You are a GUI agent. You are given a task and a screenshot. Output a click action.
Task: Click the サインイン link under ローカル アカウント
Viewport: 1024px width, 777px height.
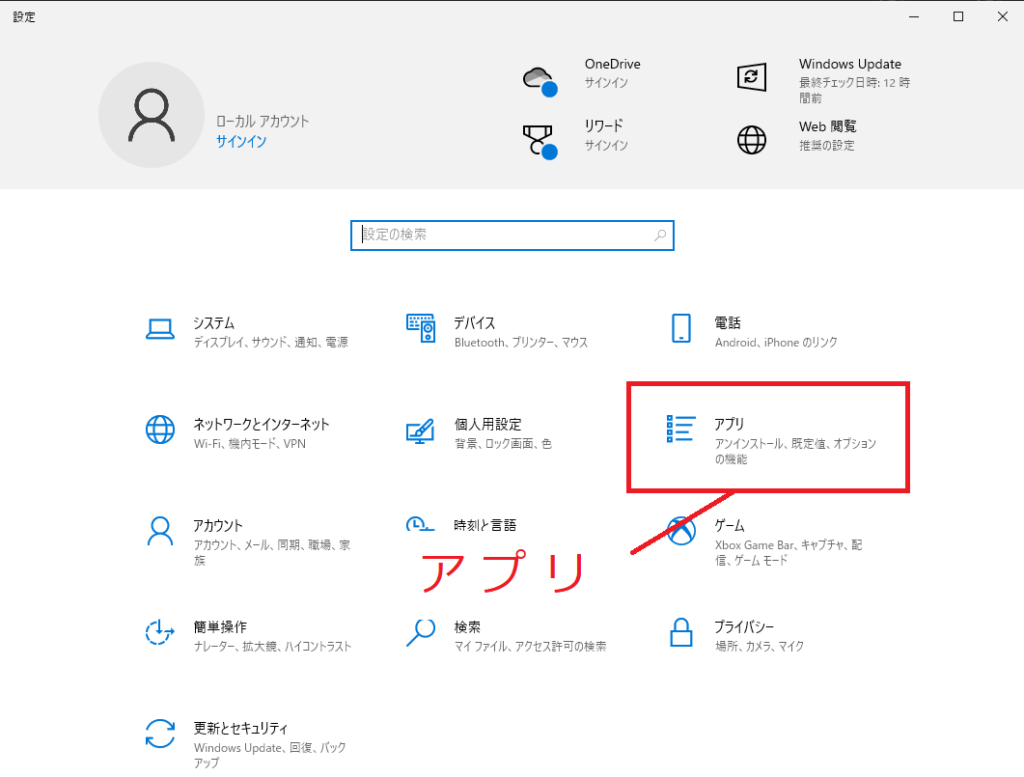241,142
